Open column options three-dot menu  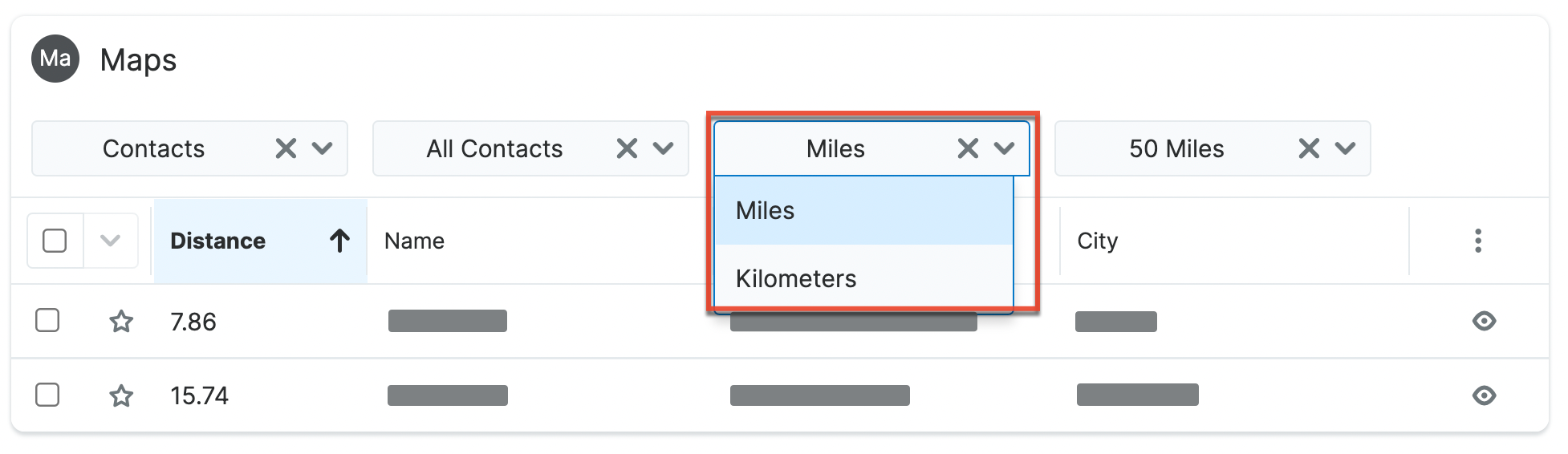(1477, 241)
